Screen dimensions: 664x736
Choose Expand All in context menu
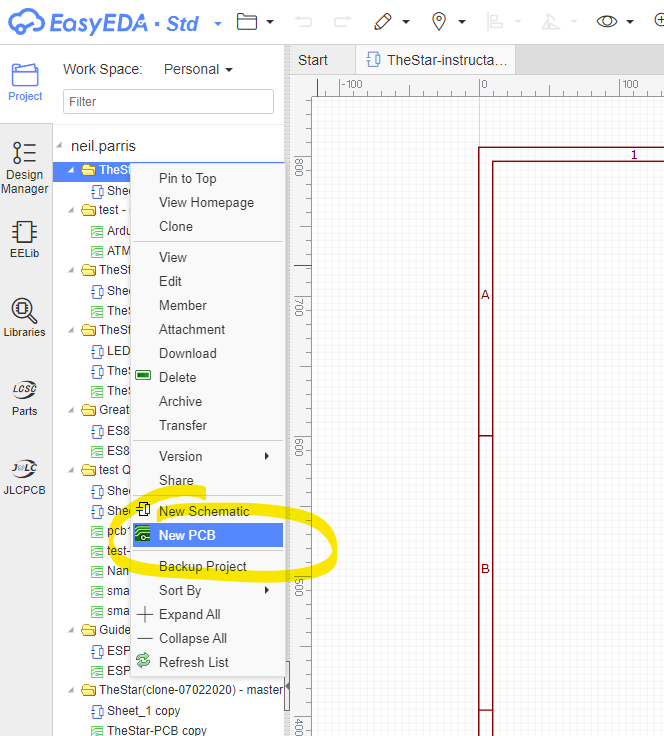click(208, 614)
